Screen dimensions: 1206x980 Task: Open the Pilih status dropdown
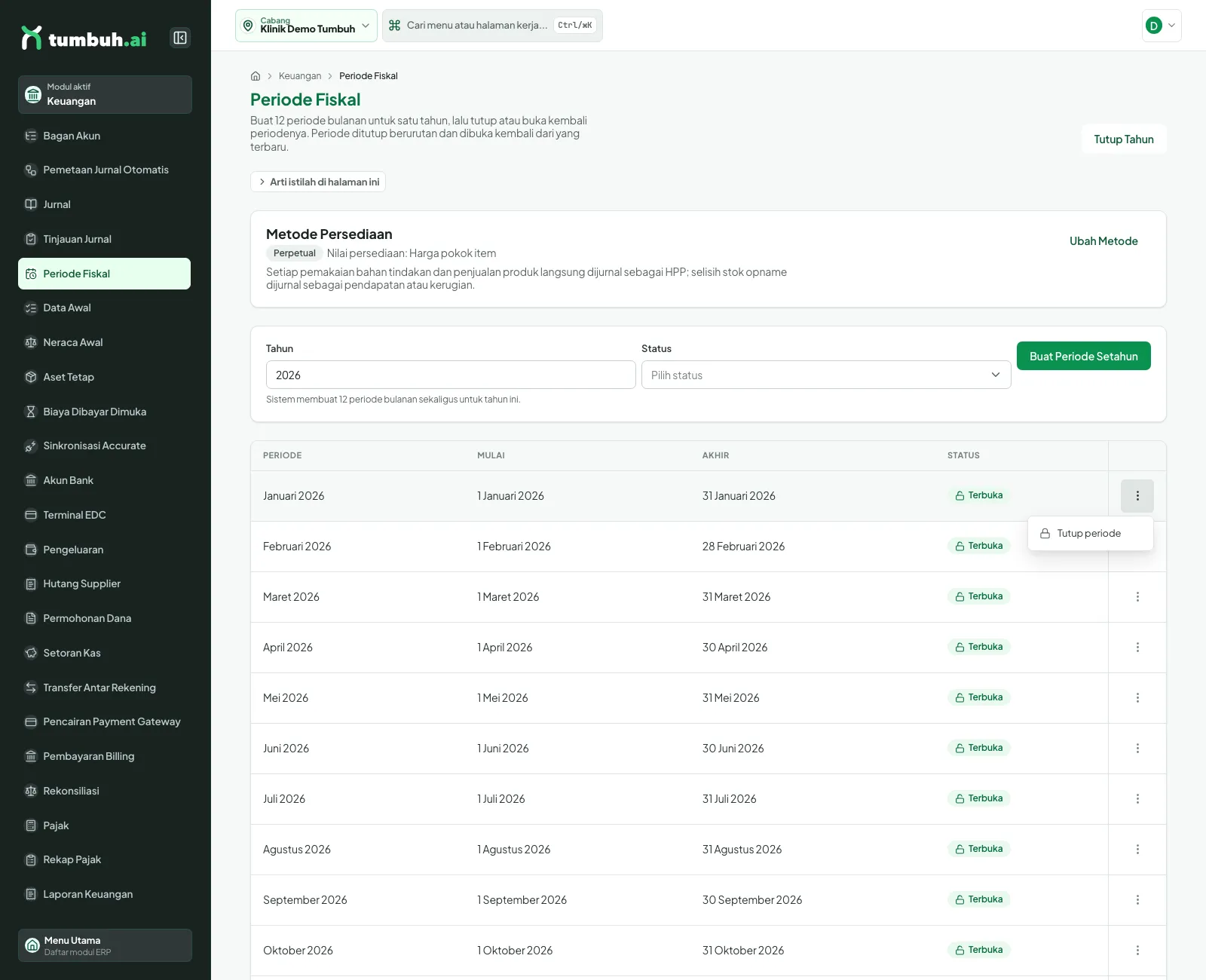[x=826, y=375]
